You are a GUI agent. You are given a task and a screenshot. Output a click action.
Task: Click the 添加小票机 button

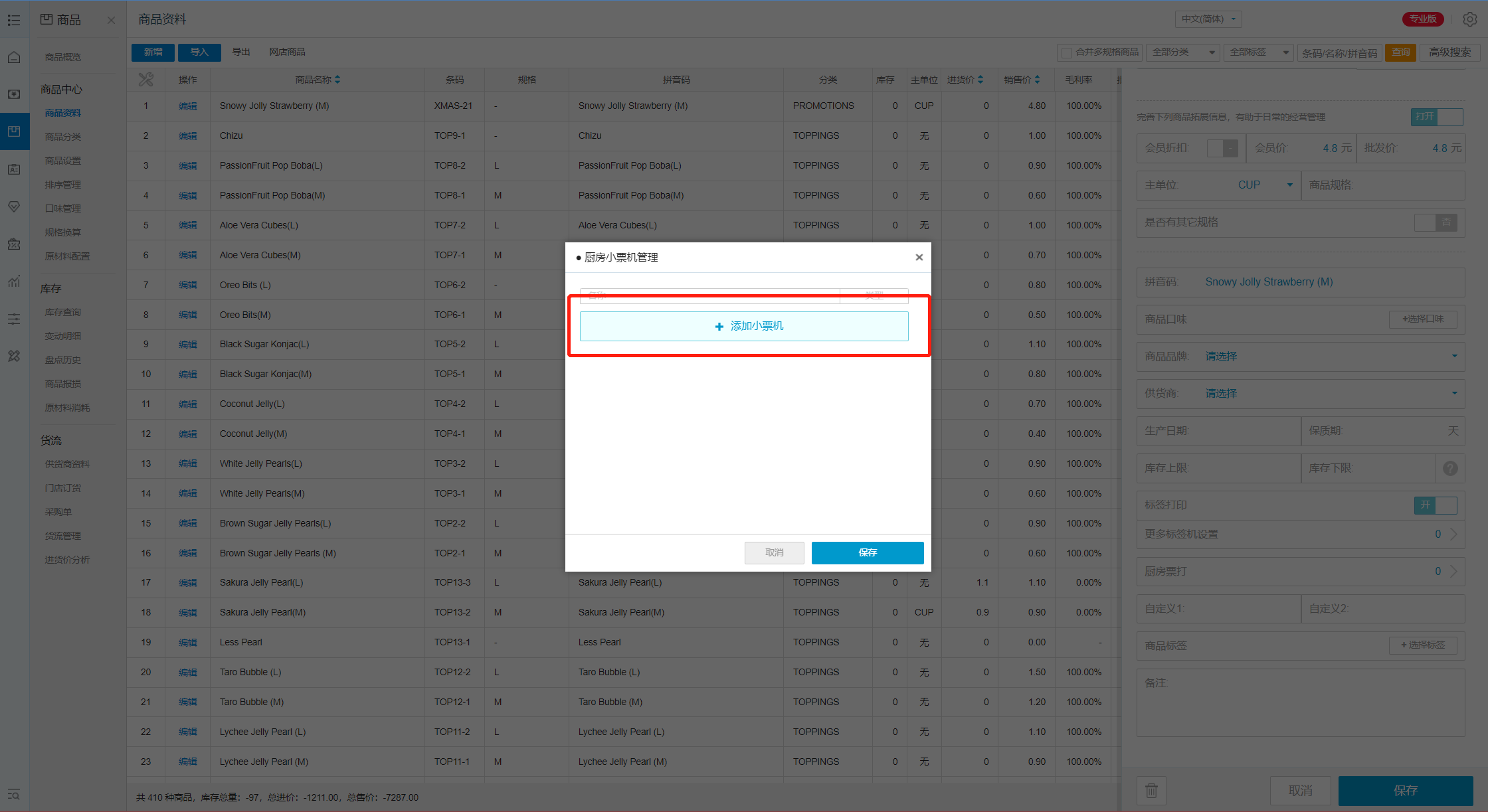[x=743, y=326]
